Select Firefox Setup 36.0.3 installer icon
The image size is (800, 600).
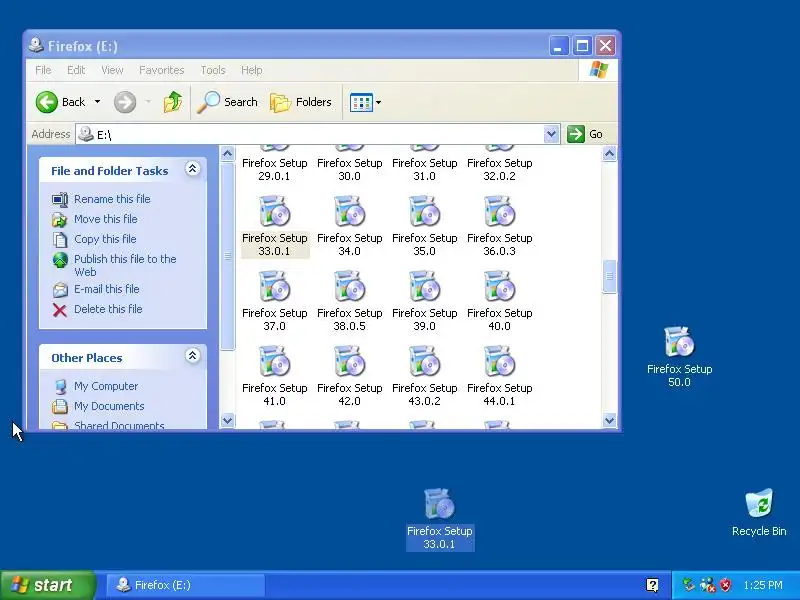point(499,211)
